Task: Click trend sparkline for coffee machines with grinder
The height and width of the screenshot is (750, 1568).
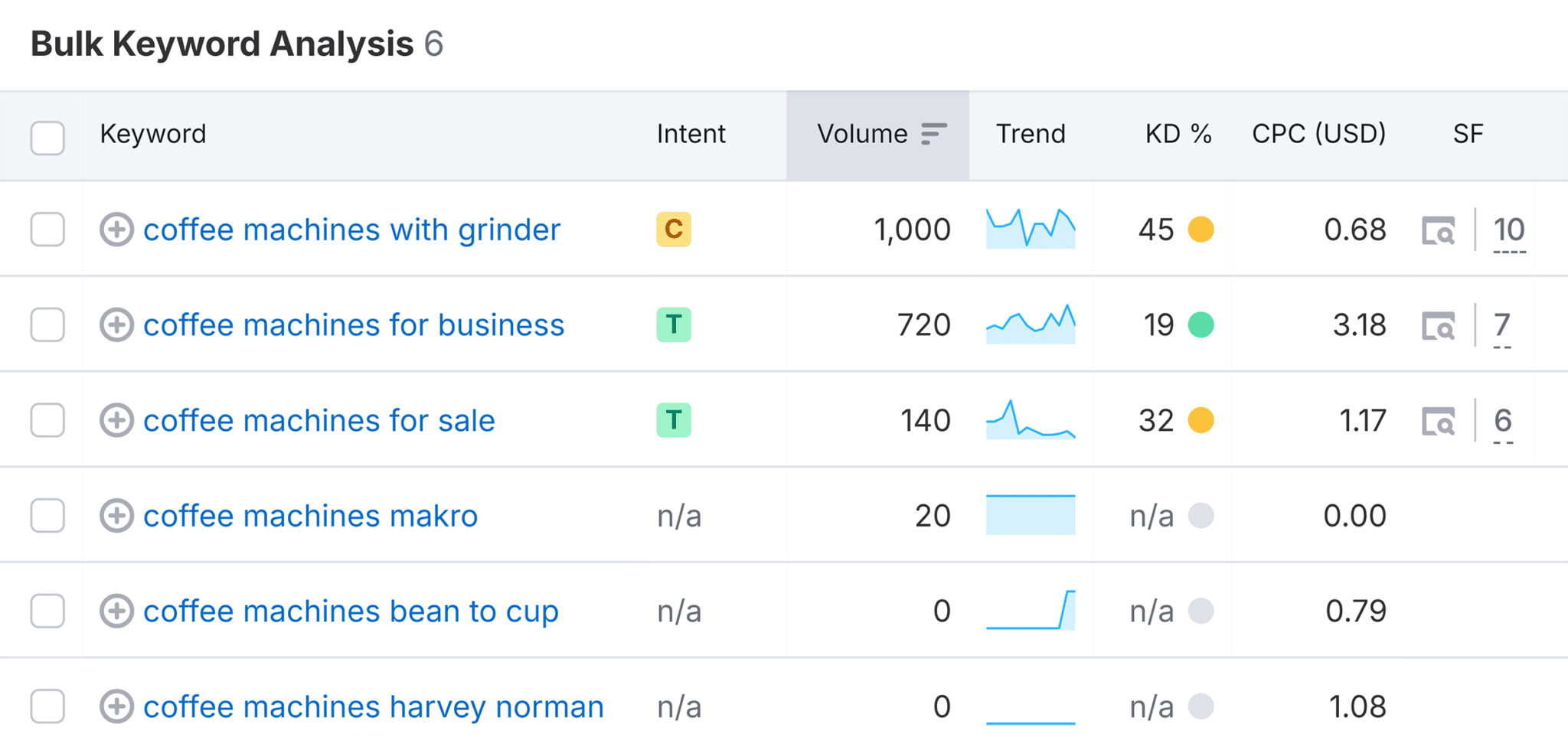Action: [x=1031, y=228]
